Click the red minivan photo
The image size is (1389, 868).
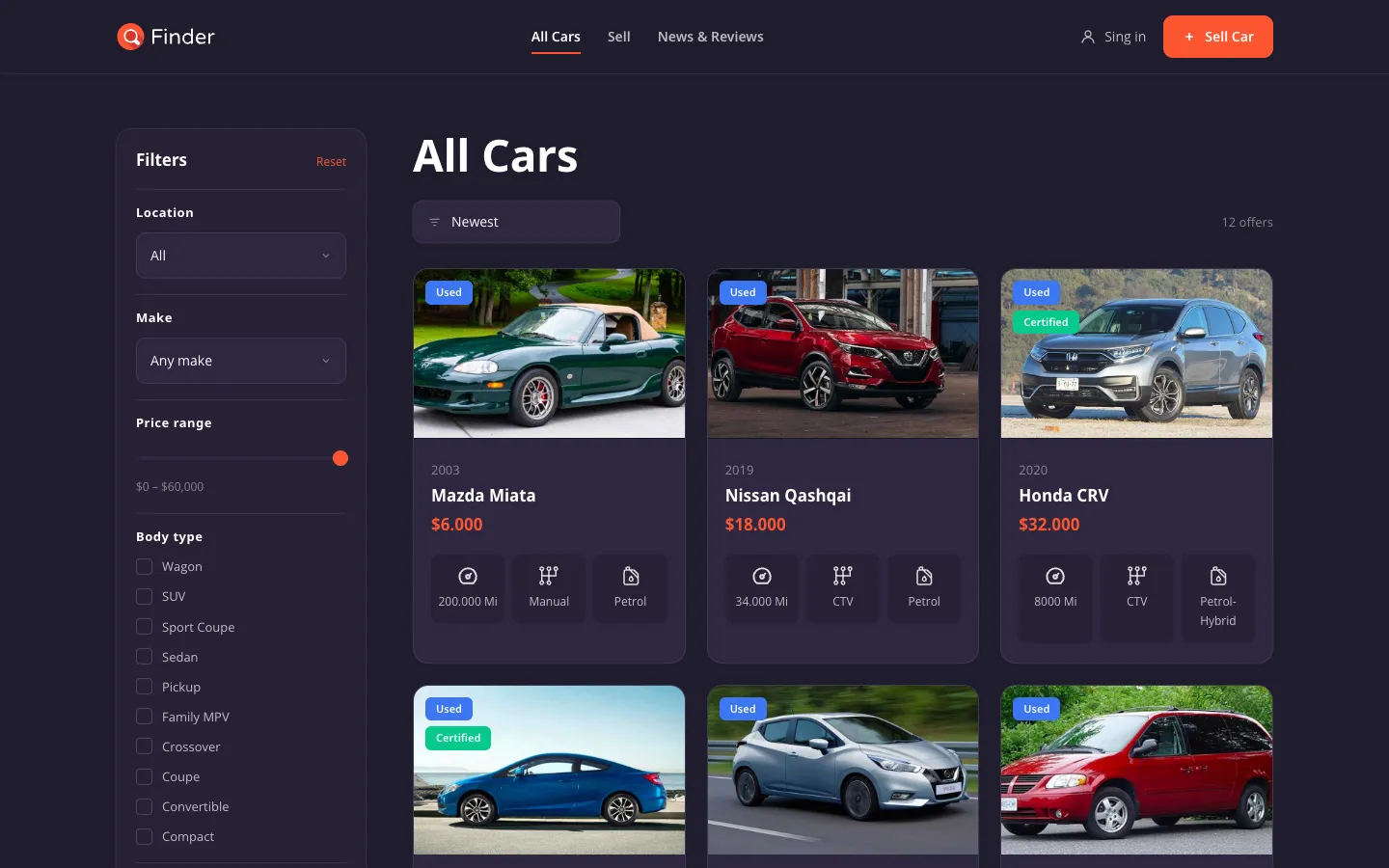(1137, 770)
